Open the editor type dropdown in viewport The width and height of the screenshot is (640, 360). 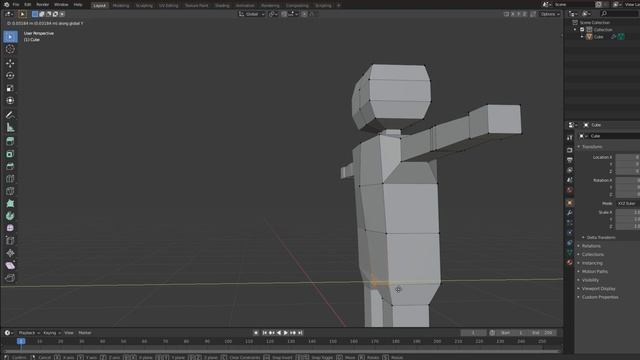[9, 14]
